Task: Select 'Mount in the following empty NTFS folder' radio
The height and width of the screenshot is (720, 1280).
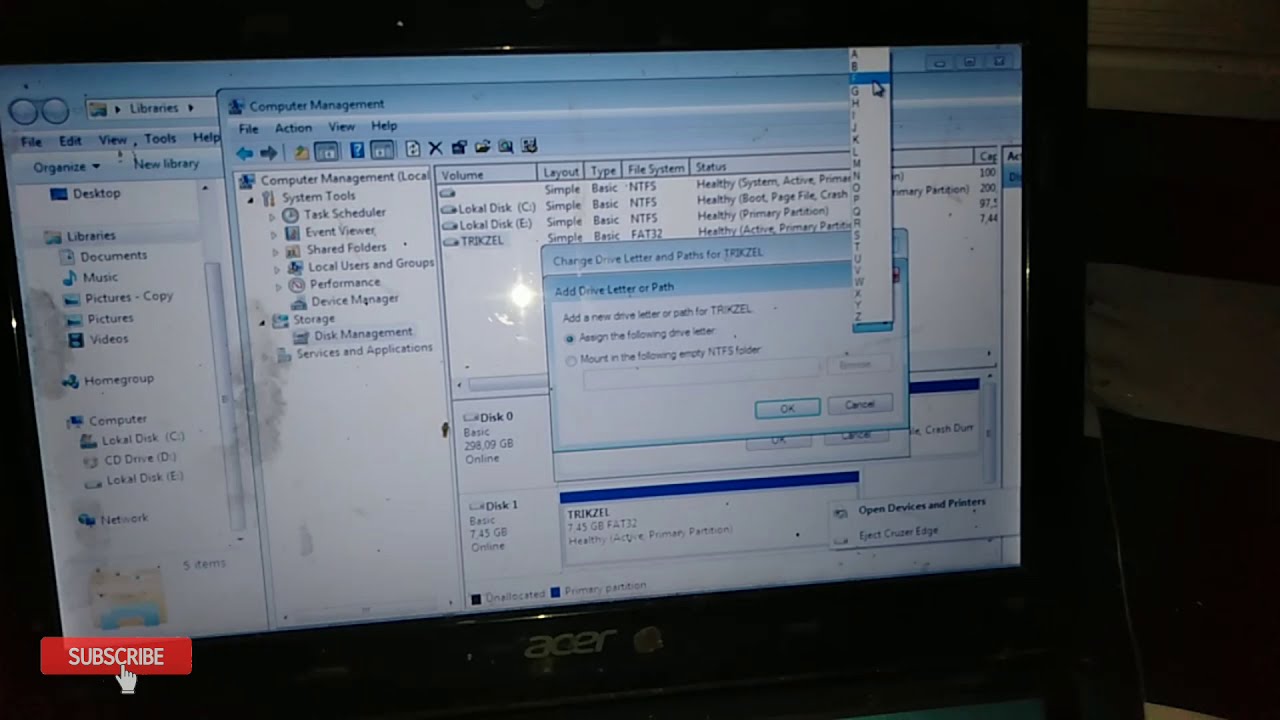Action: point(571,360)
